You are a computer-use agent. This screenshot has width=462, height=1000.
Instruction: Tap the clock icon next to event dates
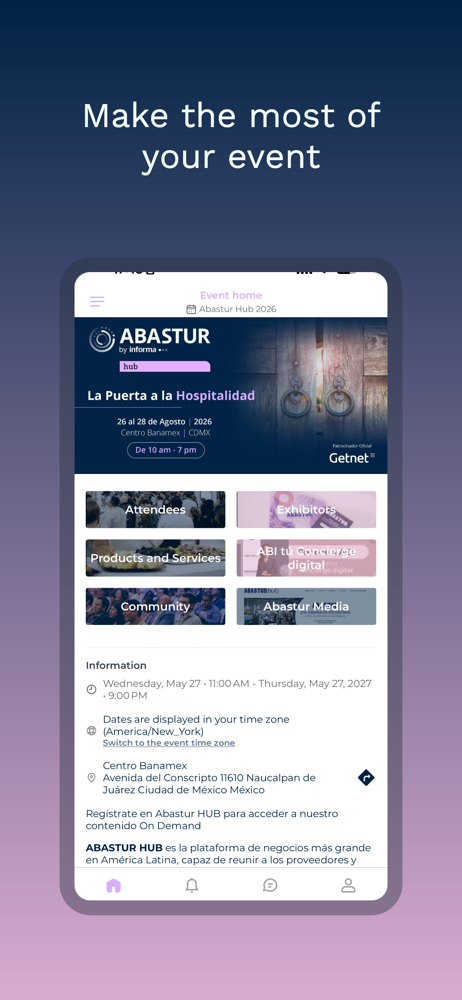point(91,689)
